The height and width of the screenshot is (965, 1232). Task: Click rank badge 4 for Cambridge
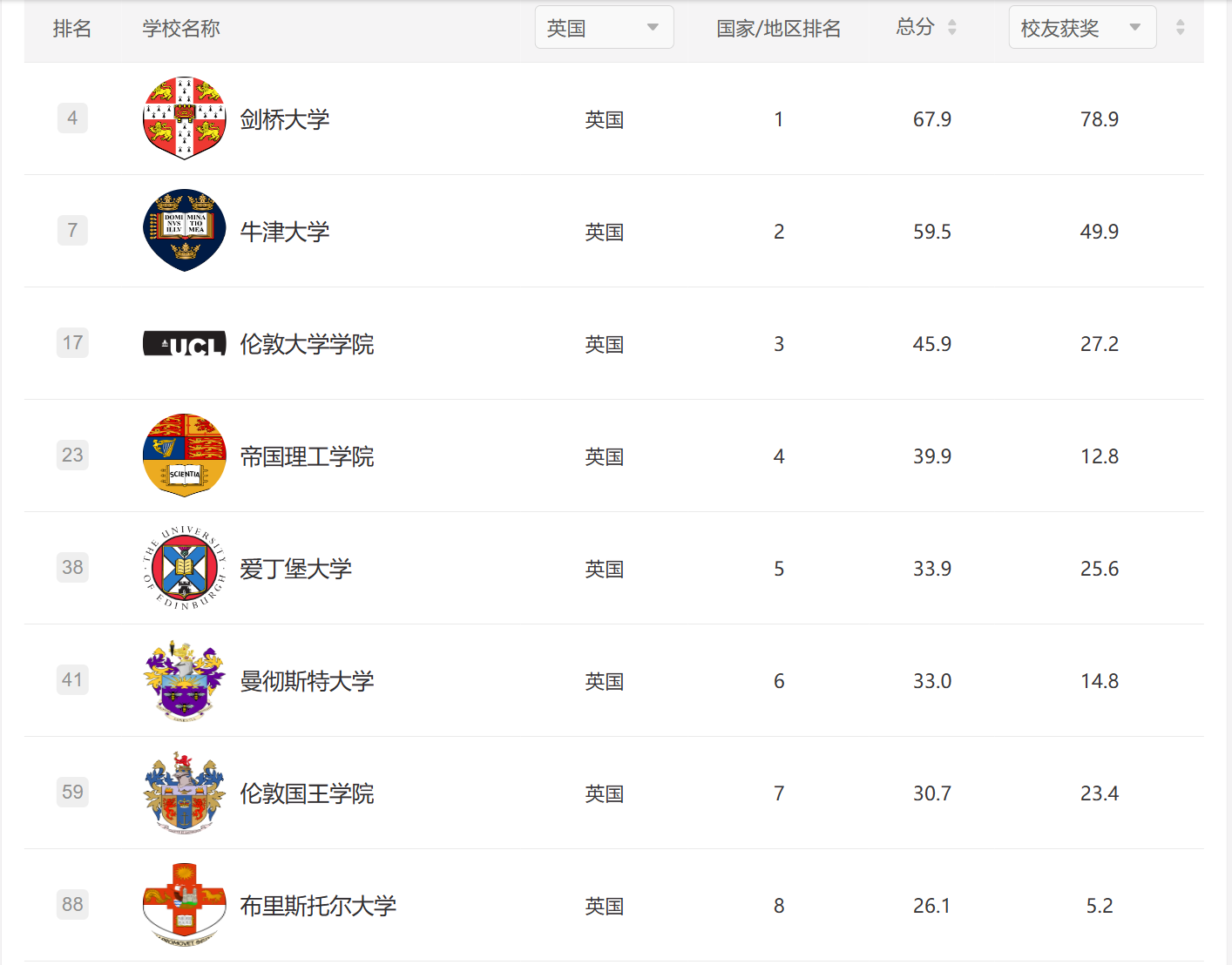[72, 118]
